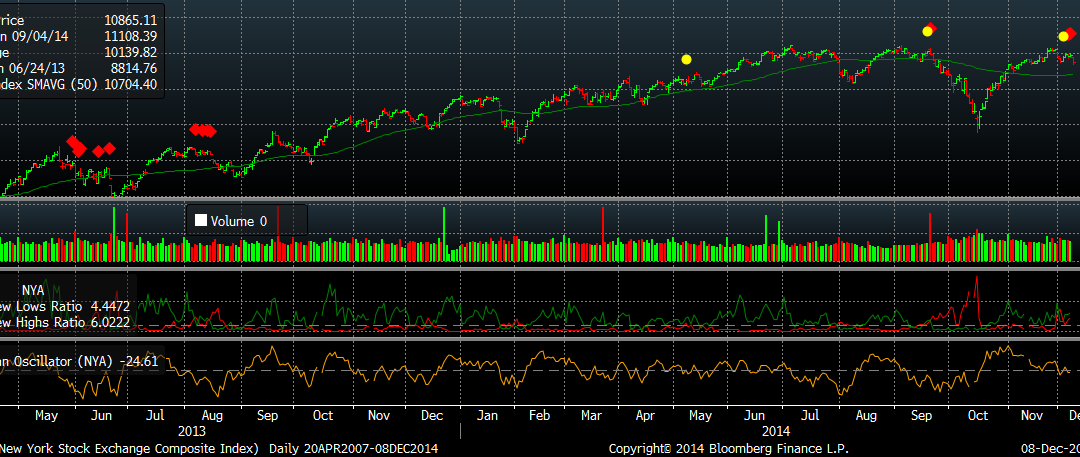Click the average value 10139.82
The width and height of the screenshot is (1080, 457).
131,52
